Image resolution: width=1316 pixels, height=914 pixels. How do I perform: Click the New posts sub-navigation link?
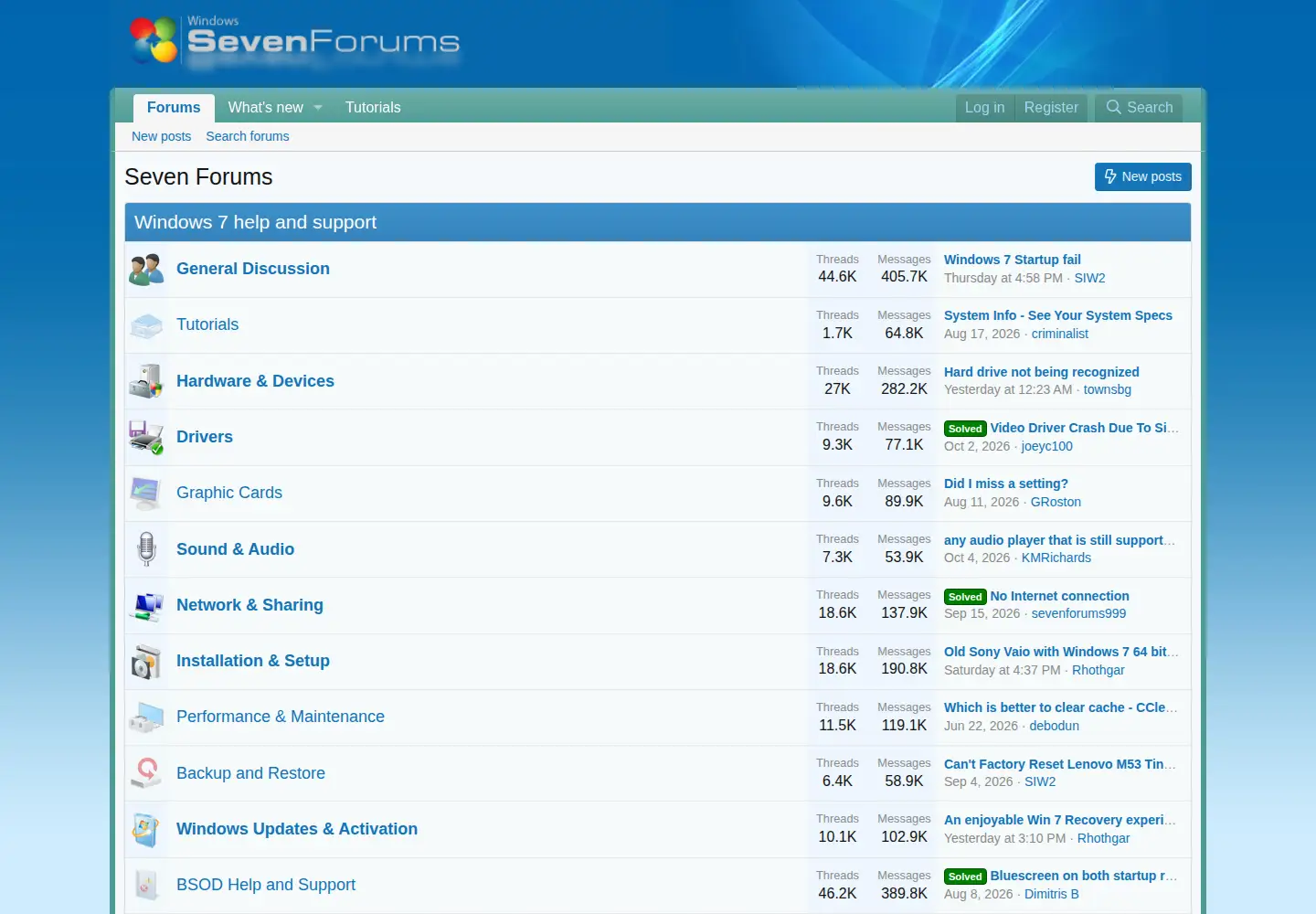pos(161,136)
